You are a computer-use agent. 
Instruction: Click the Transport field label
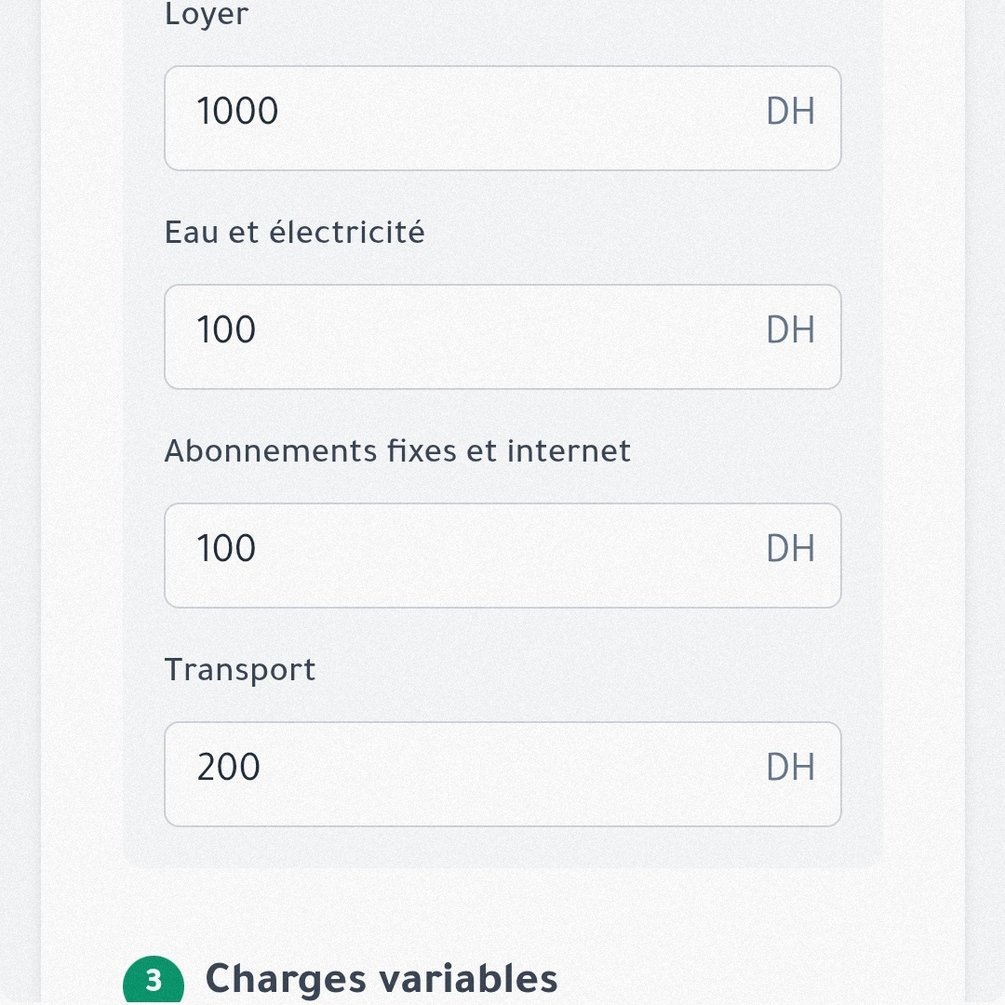(239, 670)
